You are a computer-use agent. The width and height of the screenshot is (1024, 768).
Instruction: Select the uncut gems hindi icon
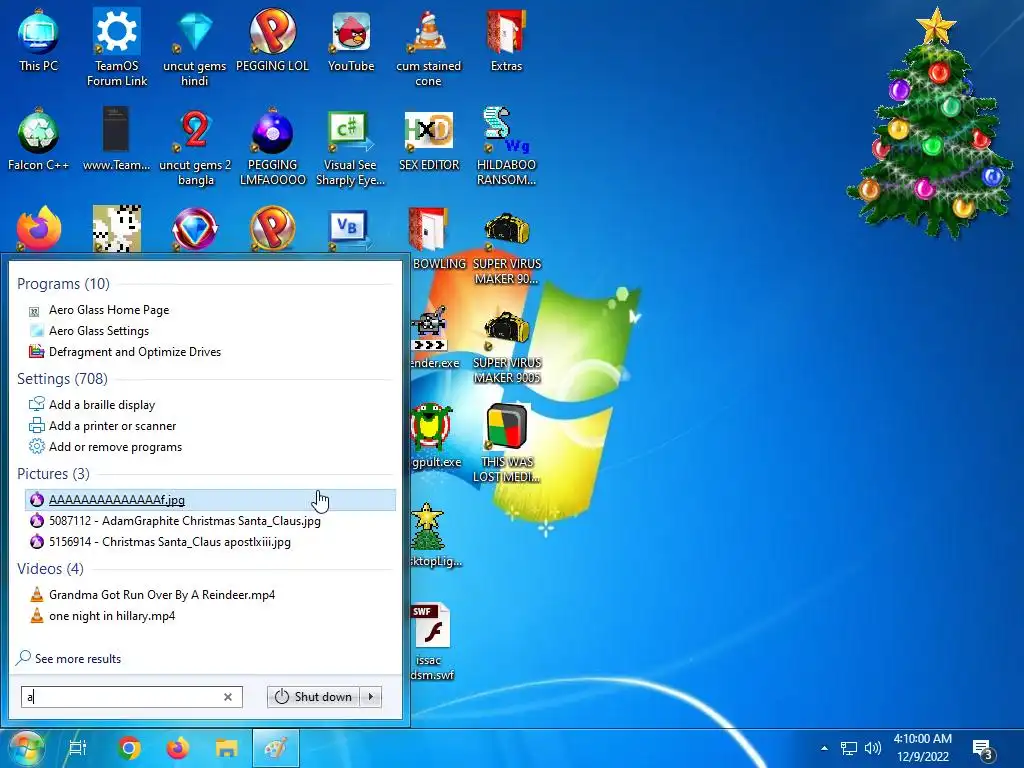pyautogui.click(x=195, y=48)
